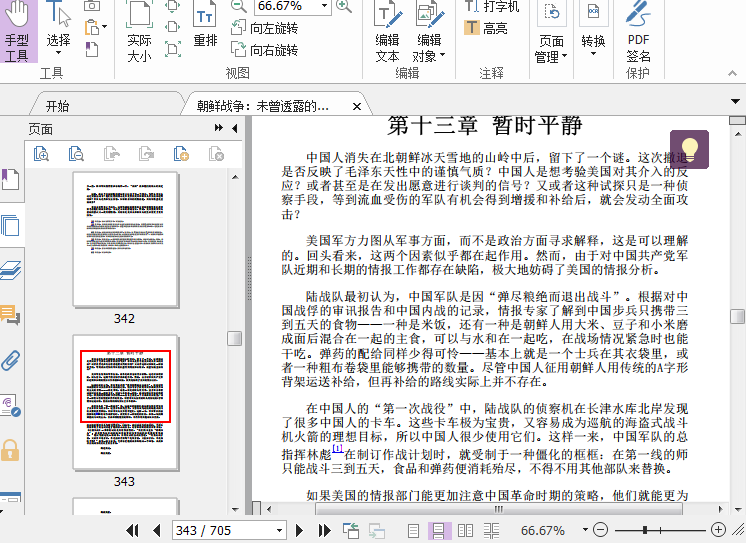Click the 重排 reflow button

(205, 25)
